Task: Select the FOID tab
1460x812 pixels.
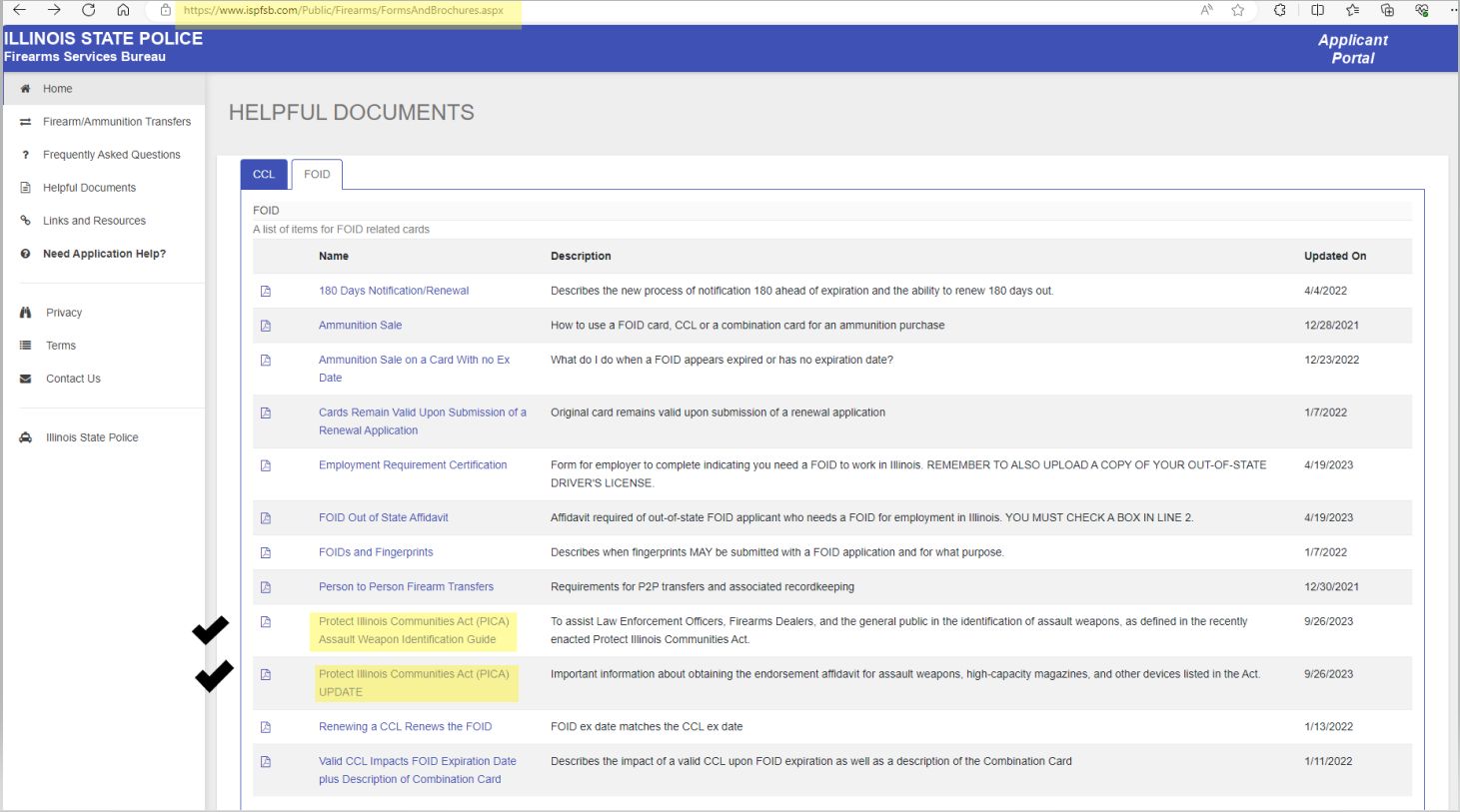Action: (317, 175)
